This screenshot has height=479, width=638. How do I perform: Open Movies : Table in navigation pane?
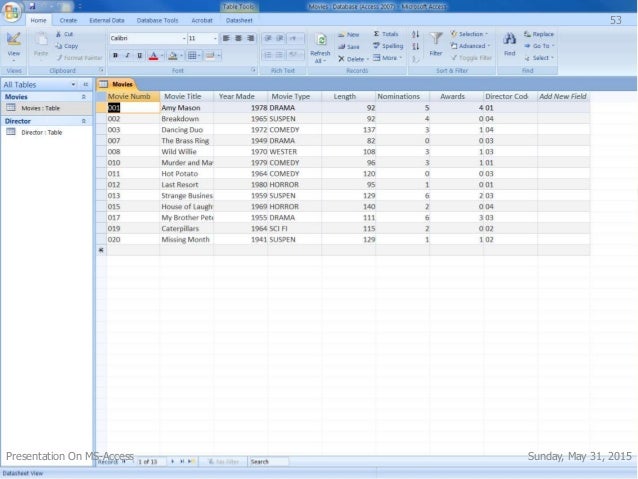pos(46,108)
